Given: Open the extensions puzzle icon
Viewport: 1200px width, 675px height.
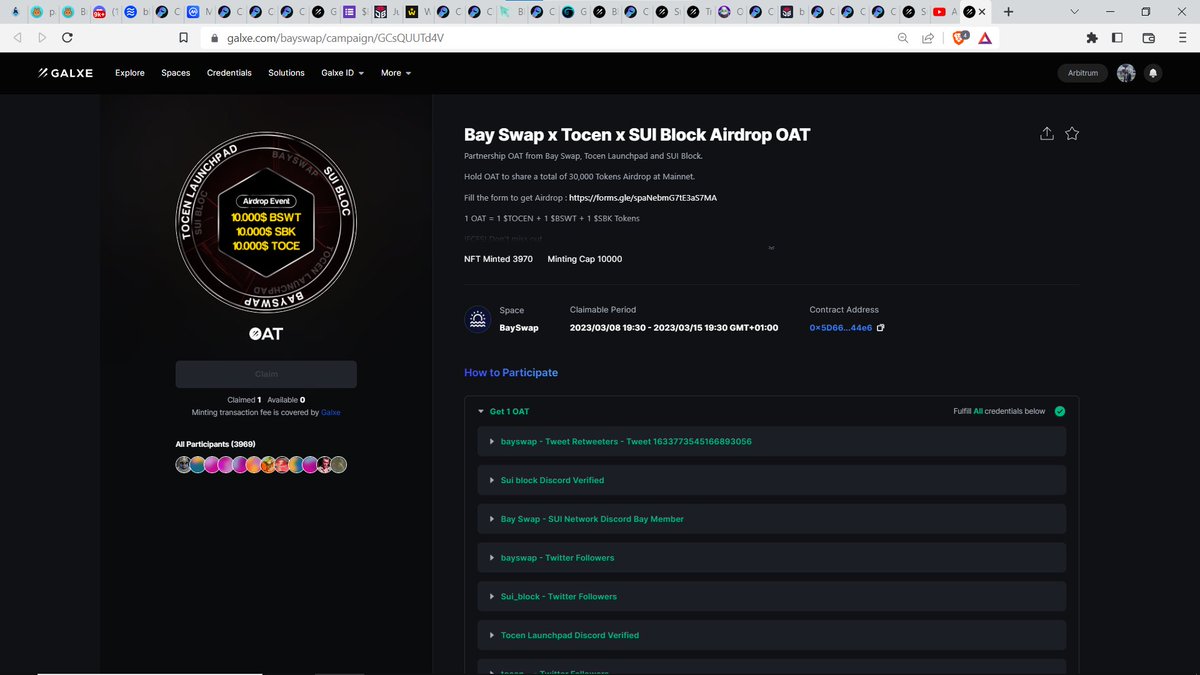Looking at the screenshot, I should (1092, 38).
